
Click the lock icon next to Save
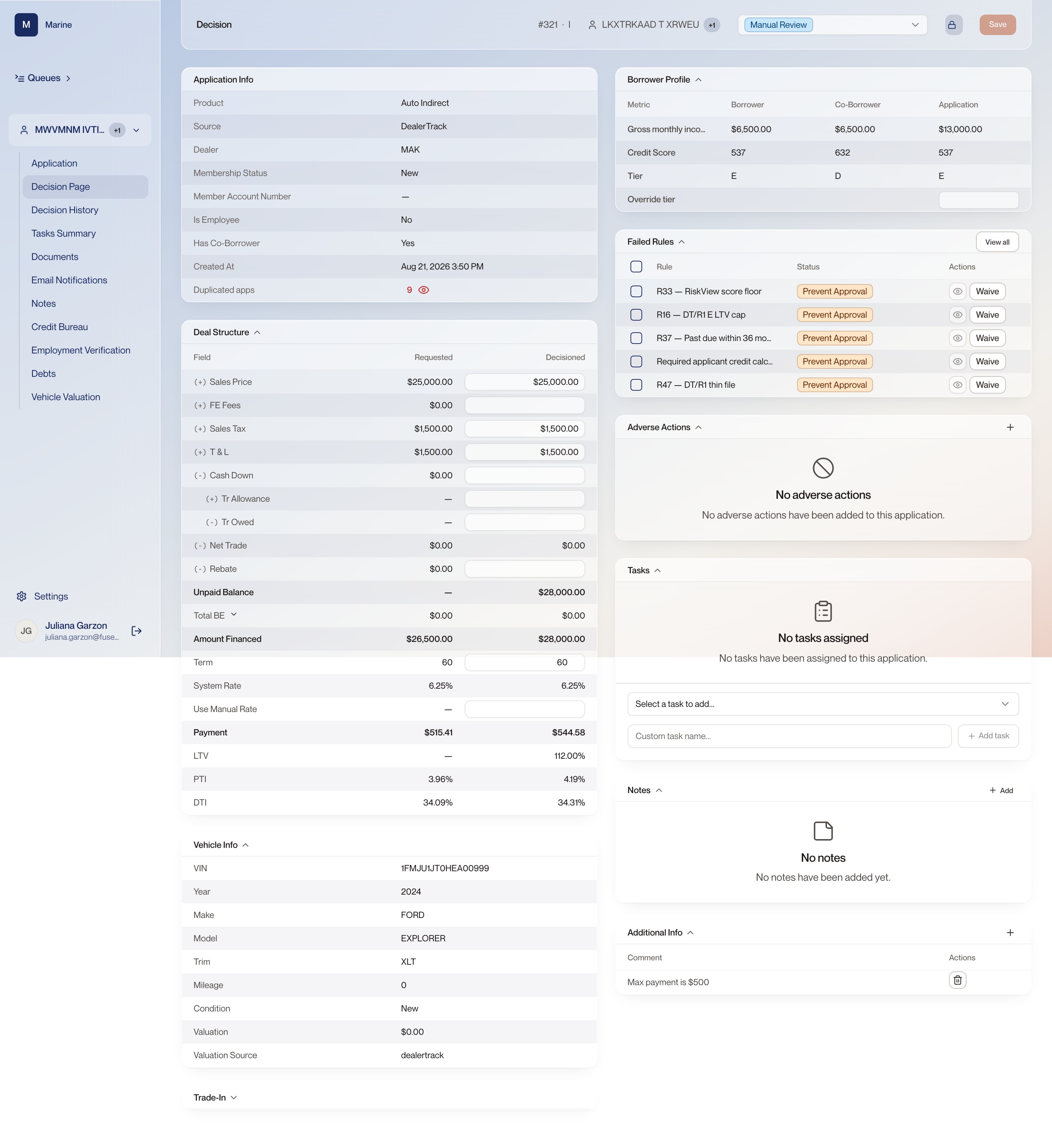tap(953, 24)
